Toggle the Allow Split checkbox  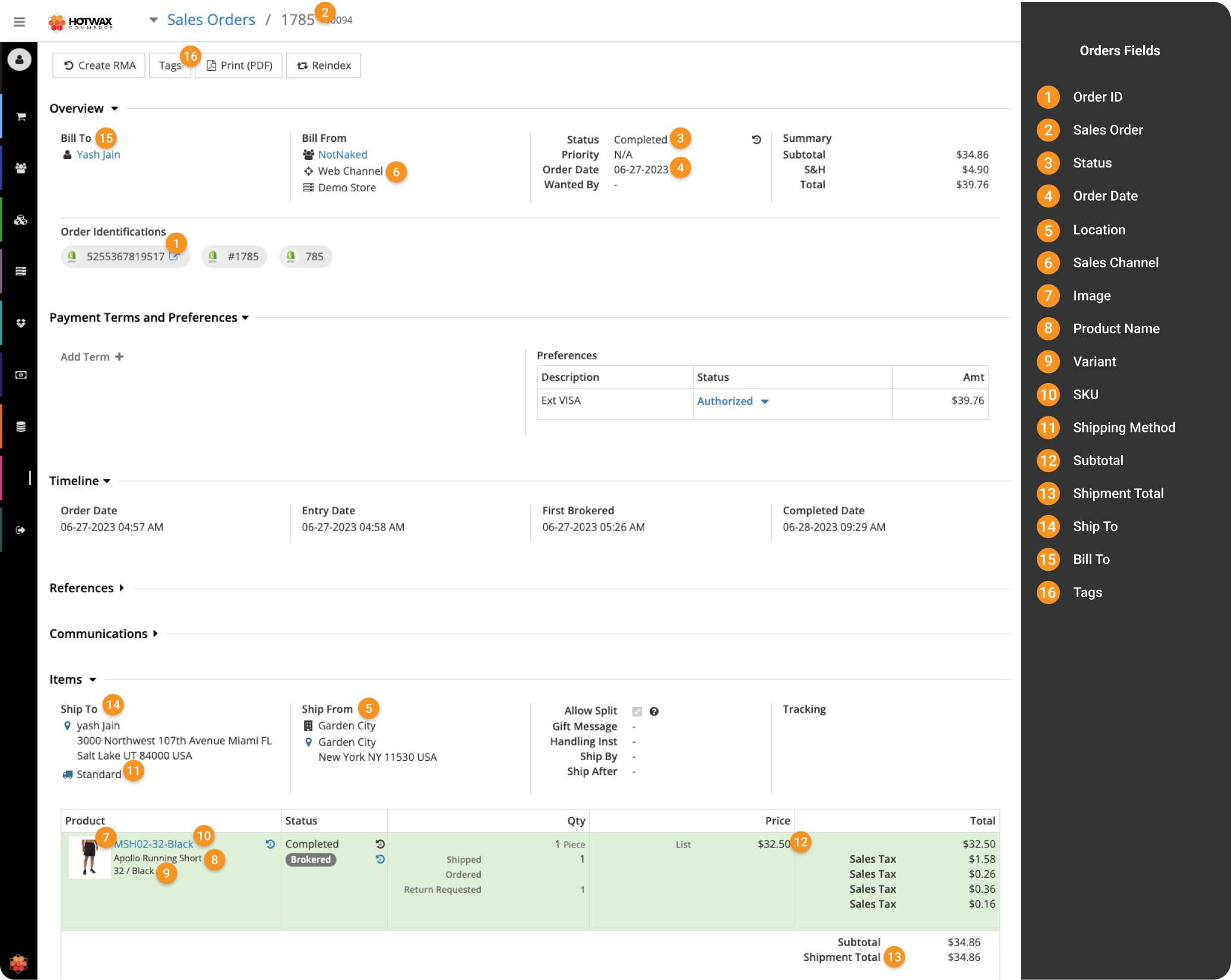(x=637, y=712)
